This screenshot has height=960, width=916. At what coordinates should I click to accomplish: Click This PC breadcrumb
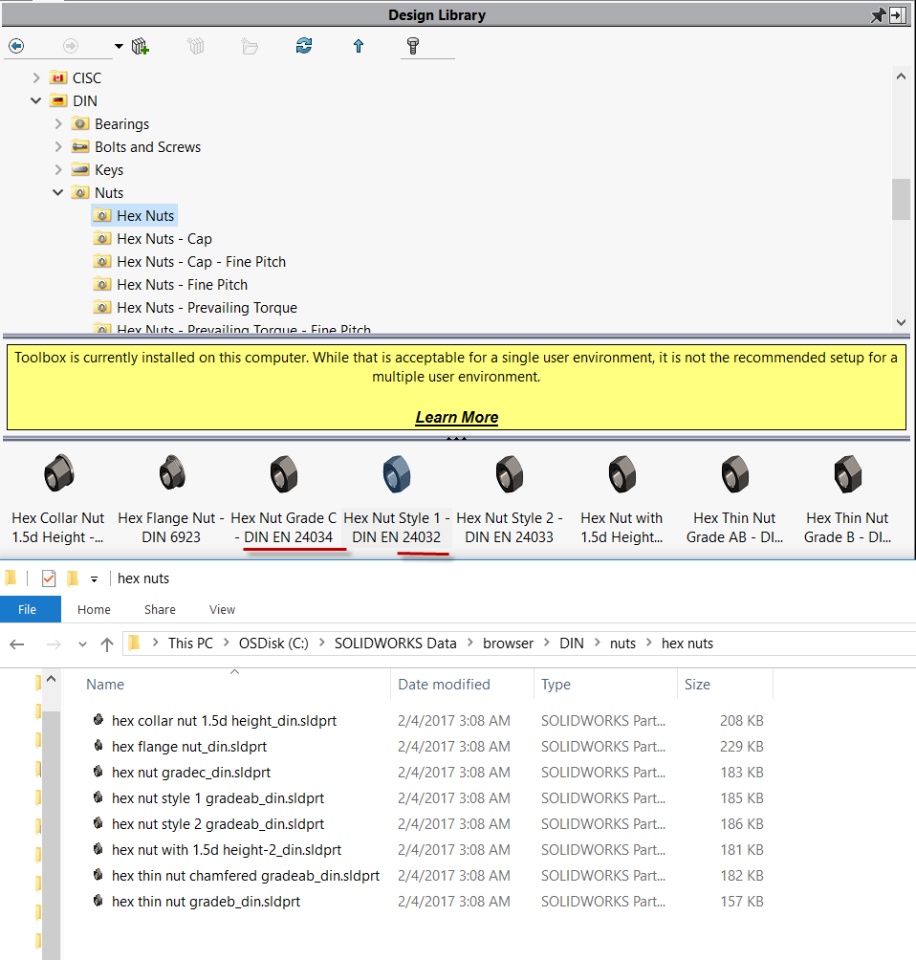pyautogui.click(x=190, y=643)
